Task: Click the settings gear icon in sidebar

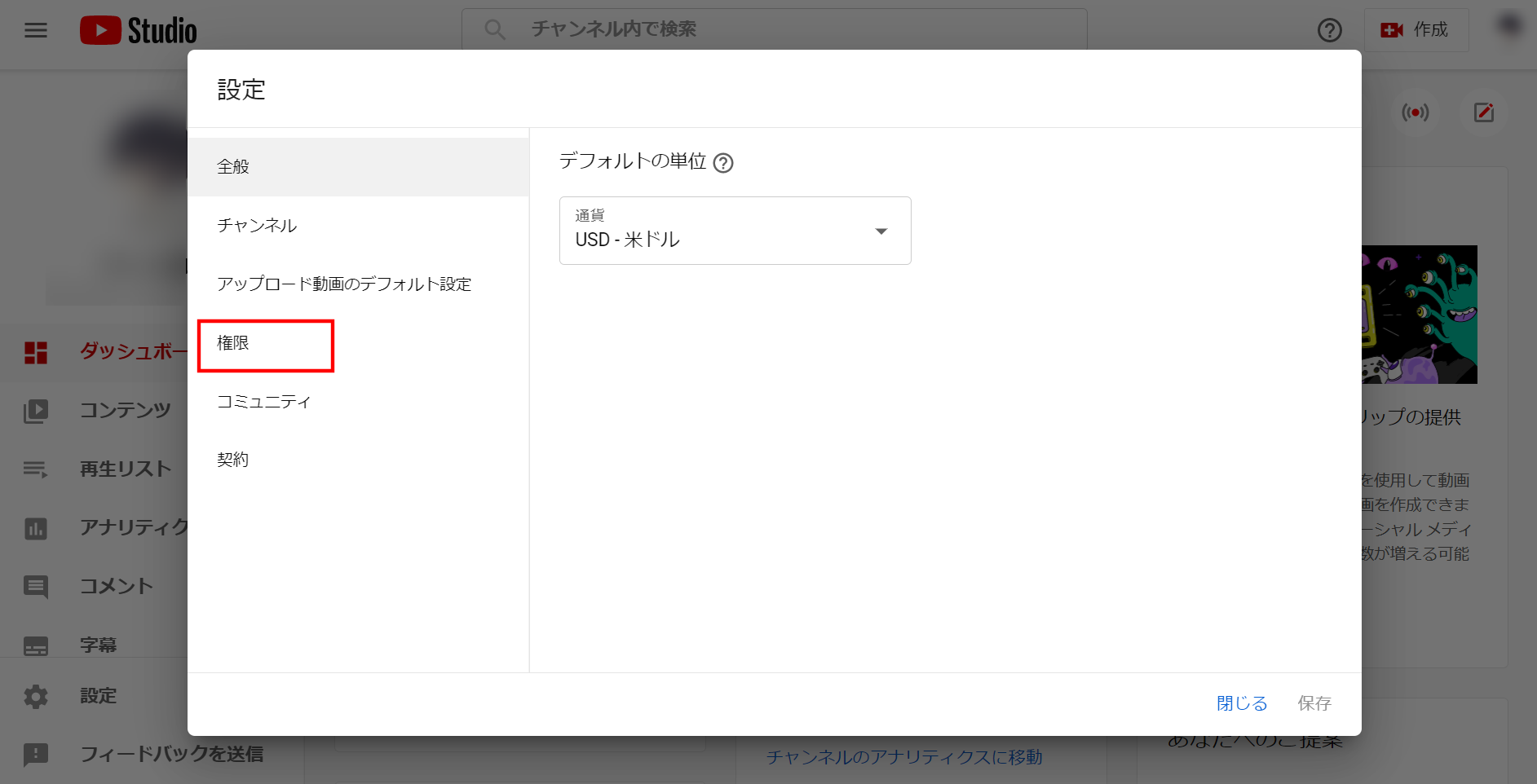Action: (x=36, y=696)
